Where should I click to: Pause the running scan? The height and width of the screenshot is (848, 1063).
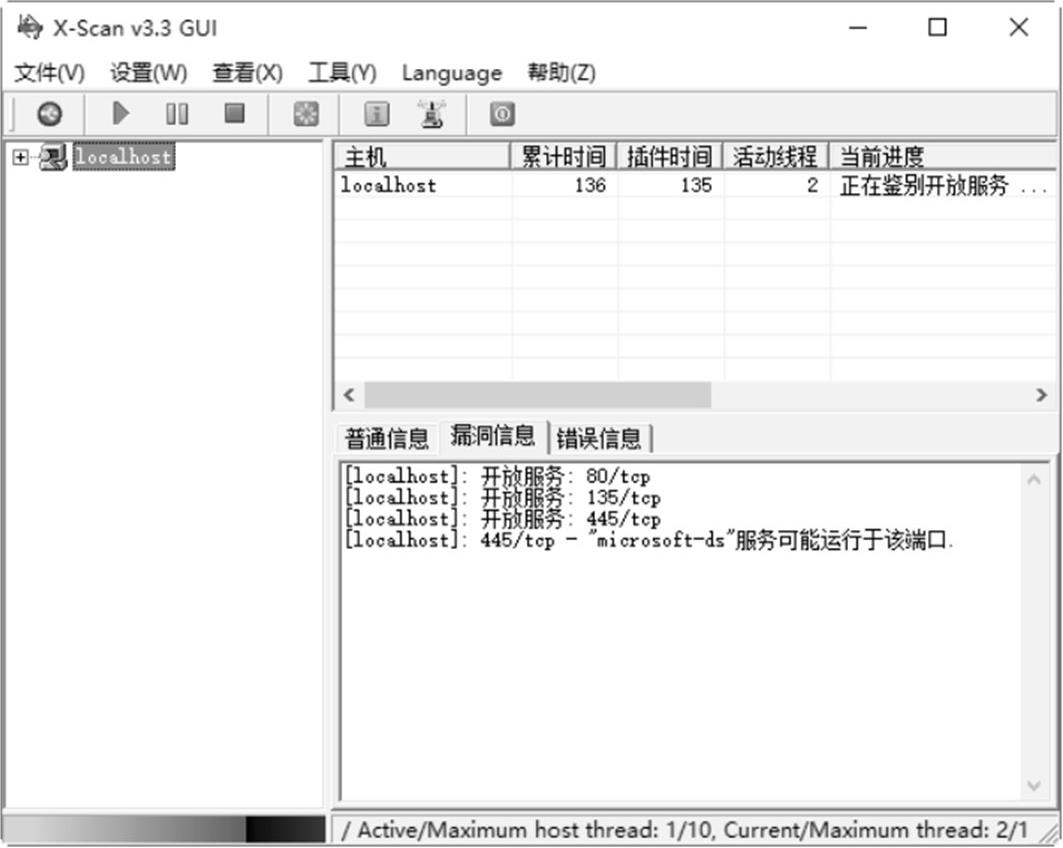coord(177,114)
